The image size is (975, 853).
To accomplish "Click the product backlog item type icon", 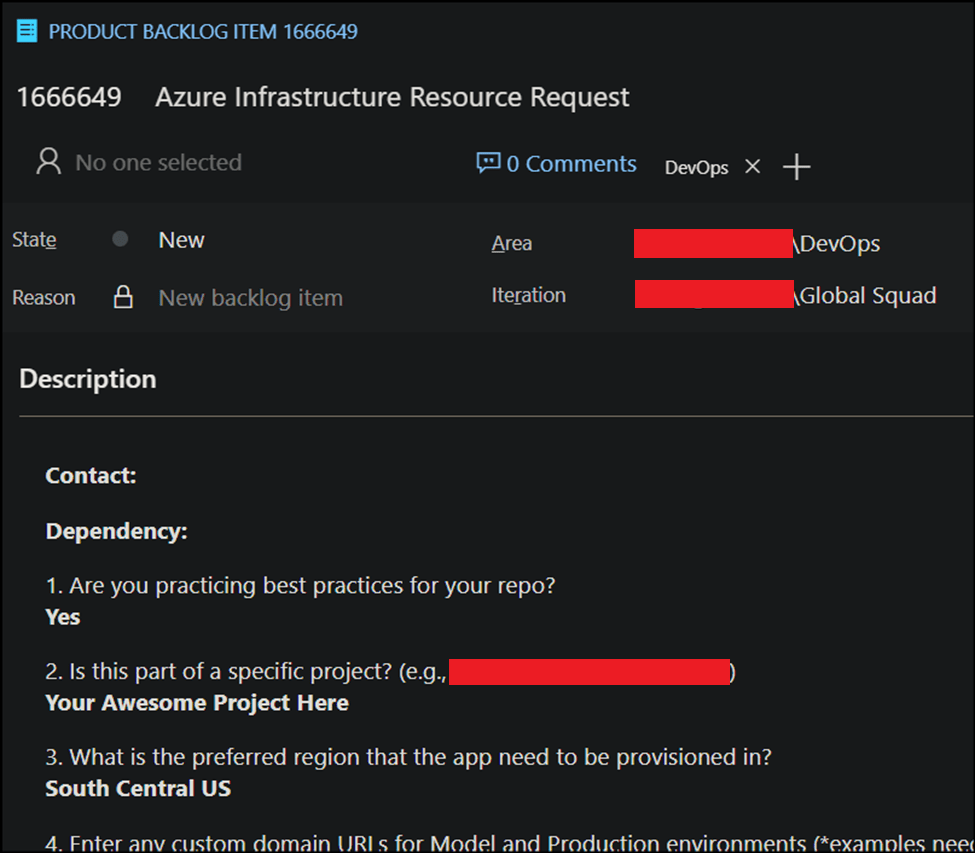I will pos(27,31).
